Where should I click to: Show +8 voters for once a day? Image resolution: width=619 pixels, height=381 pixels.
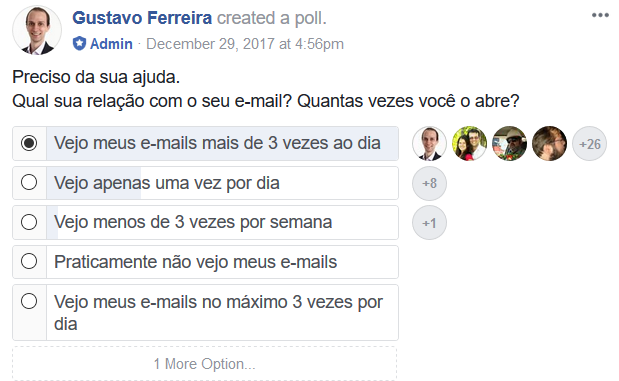click(x=429, y=183)
